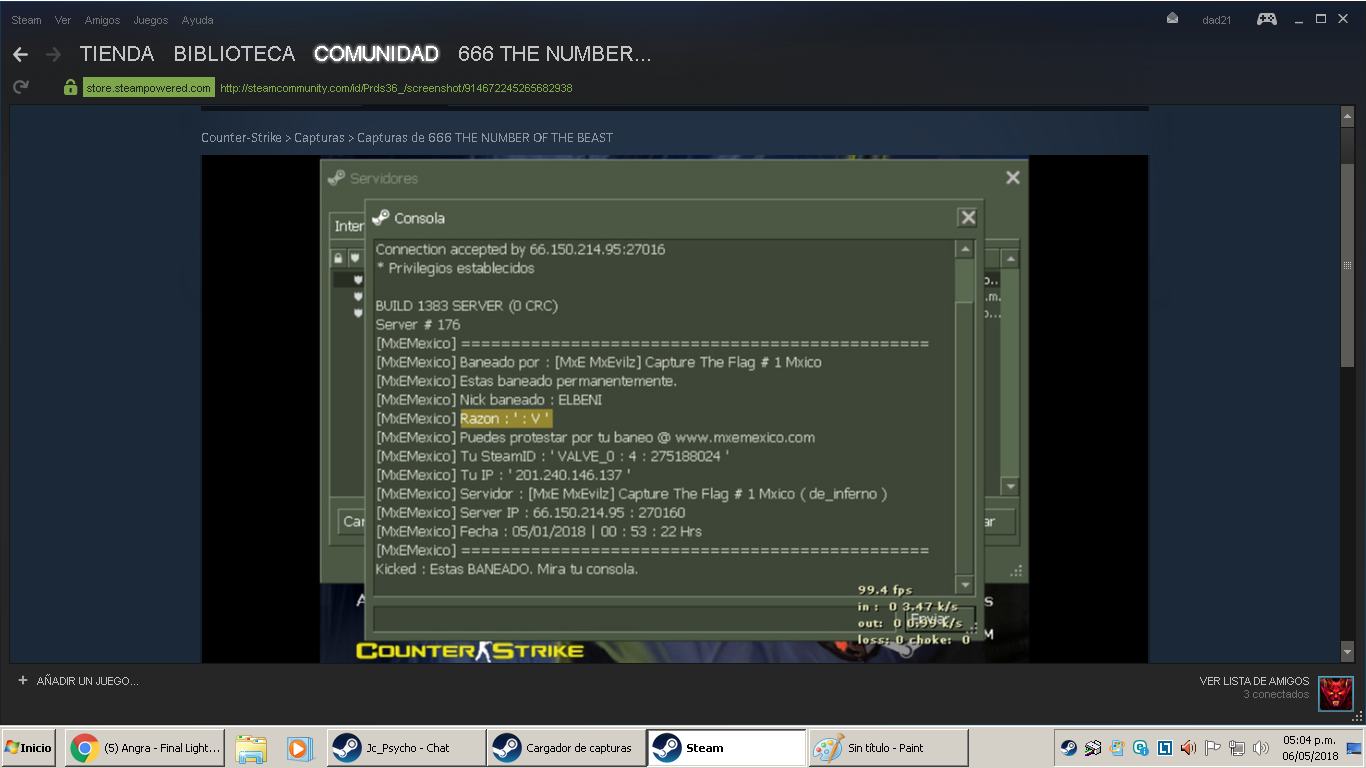Open the Ayuda menu
Screen dimensions: 1366x768
coord(197,20)
